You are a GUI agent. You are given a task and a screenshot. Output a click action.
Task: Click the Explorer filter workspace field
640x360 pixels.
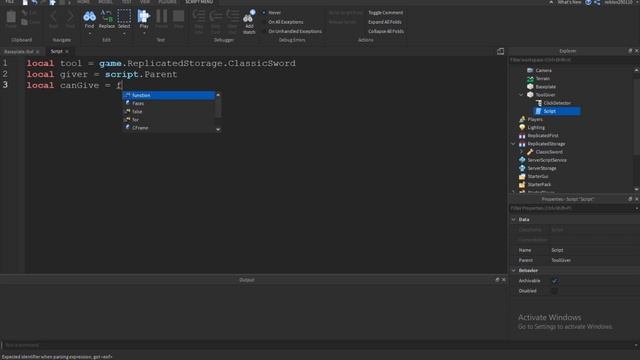[573, 60]
